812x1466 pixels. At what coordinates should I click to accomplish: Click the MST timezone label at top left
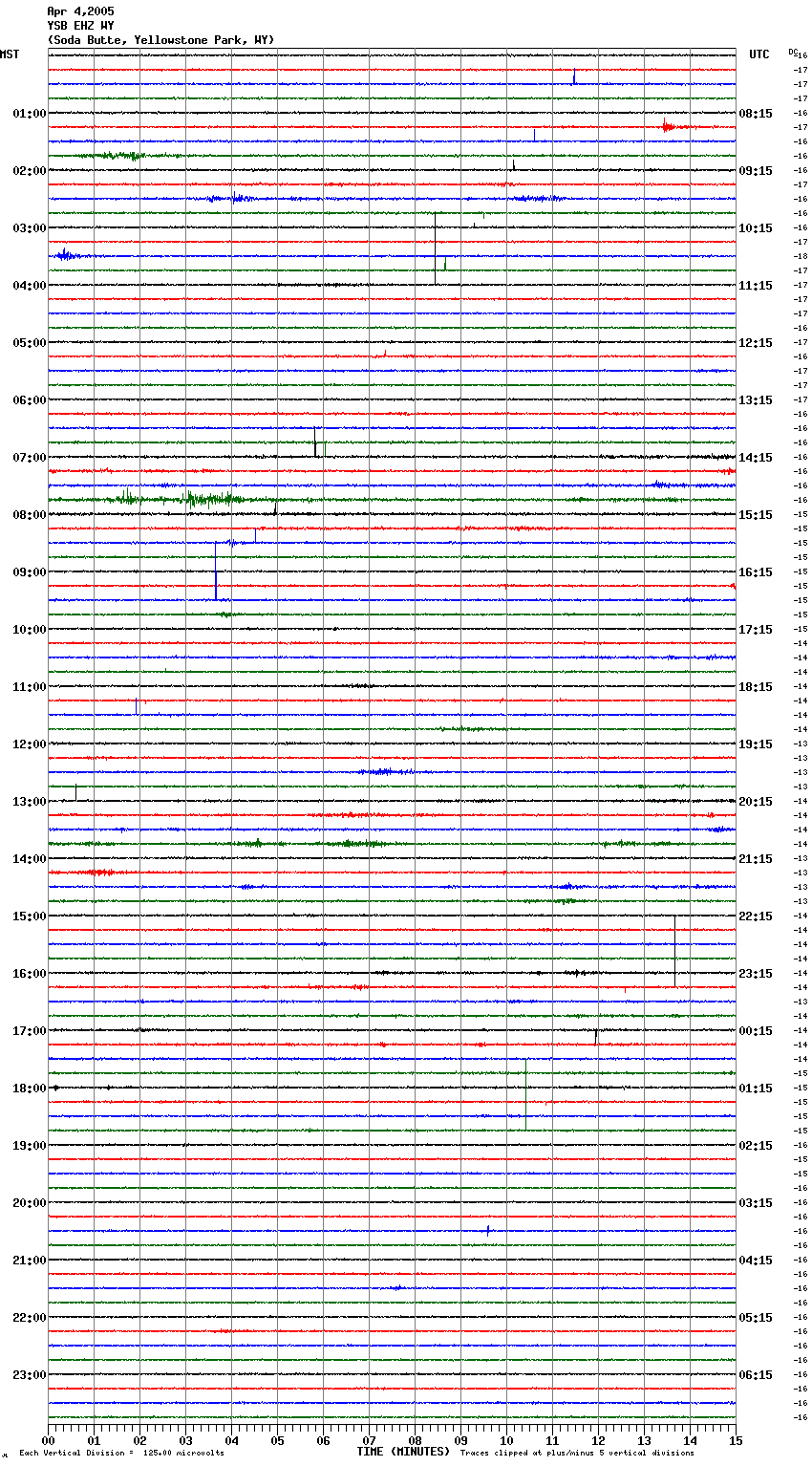[x=10, y=54]
